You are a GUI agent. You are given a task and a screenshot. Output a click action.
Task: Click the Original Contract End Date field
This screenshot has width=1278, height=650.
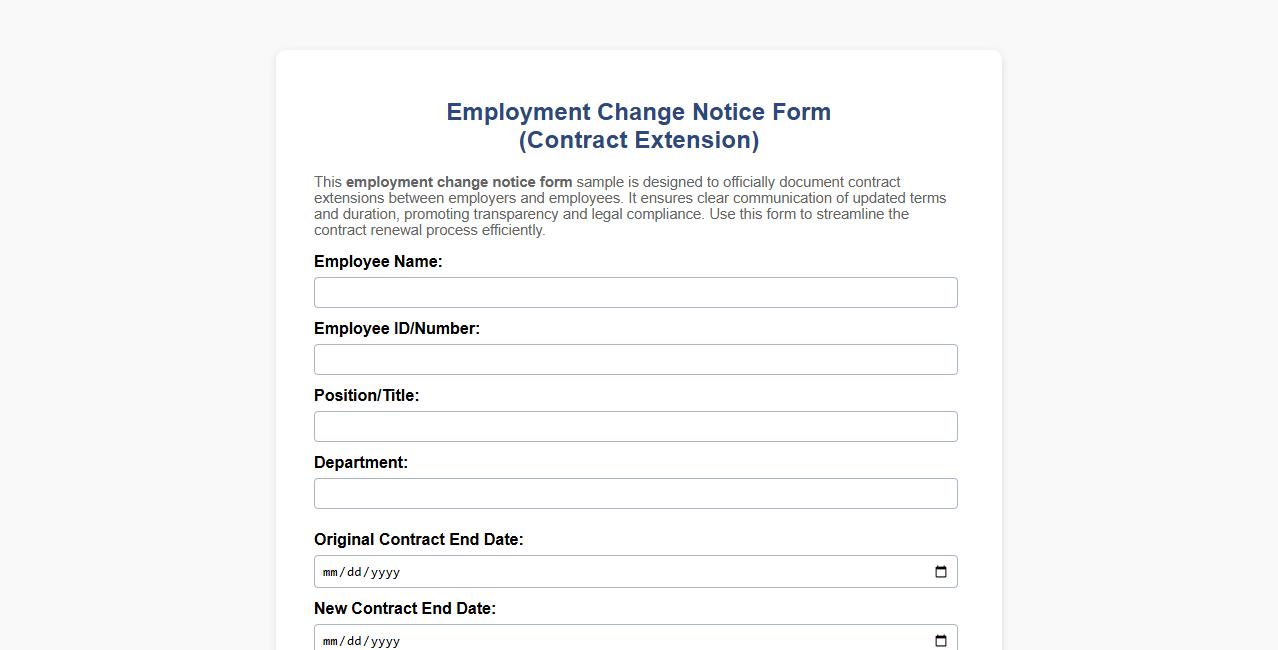coord(600,571)
